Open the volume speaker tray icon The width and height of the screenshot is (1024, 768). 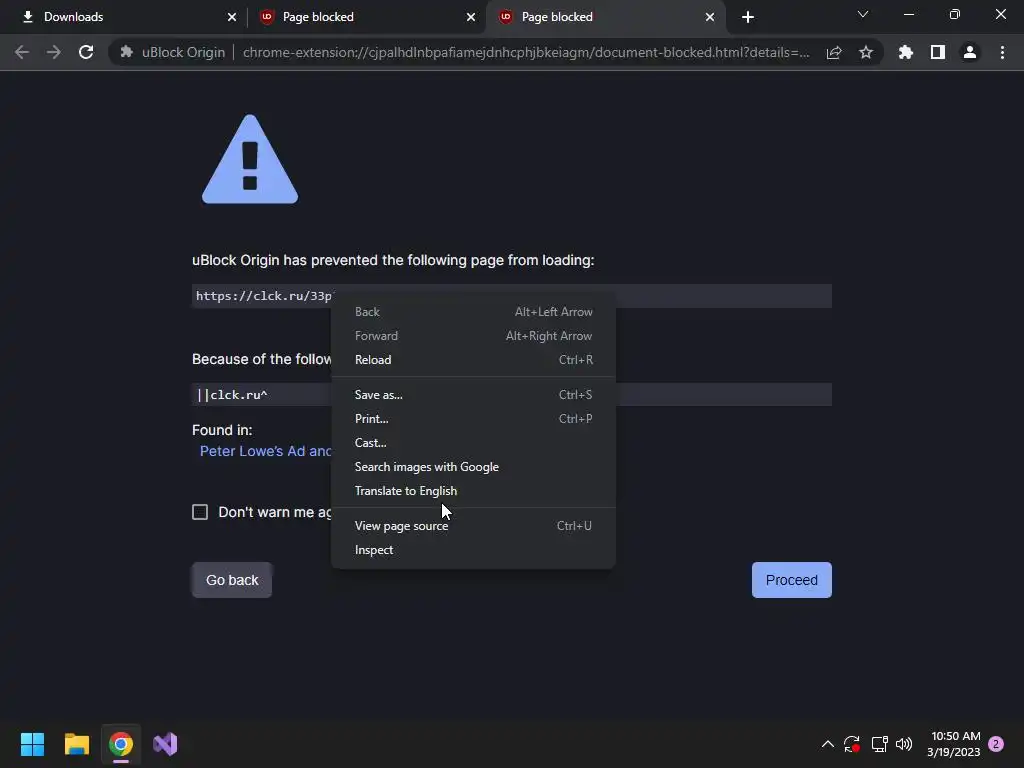pos(904,744)
